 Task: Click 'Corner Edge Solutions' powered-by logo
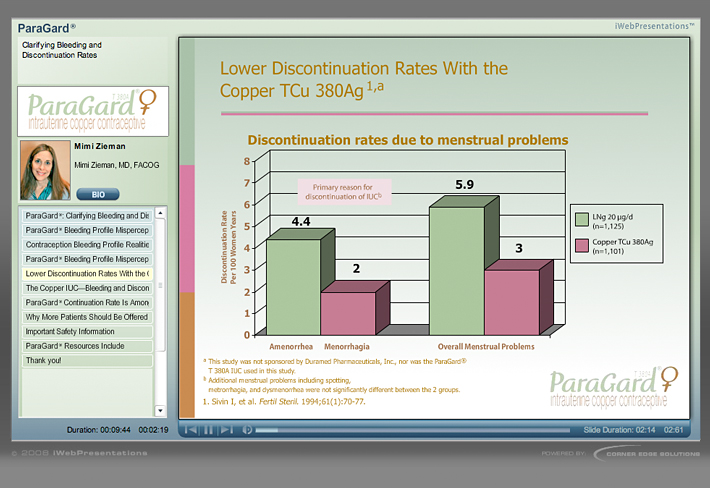(x=648, y=453)
